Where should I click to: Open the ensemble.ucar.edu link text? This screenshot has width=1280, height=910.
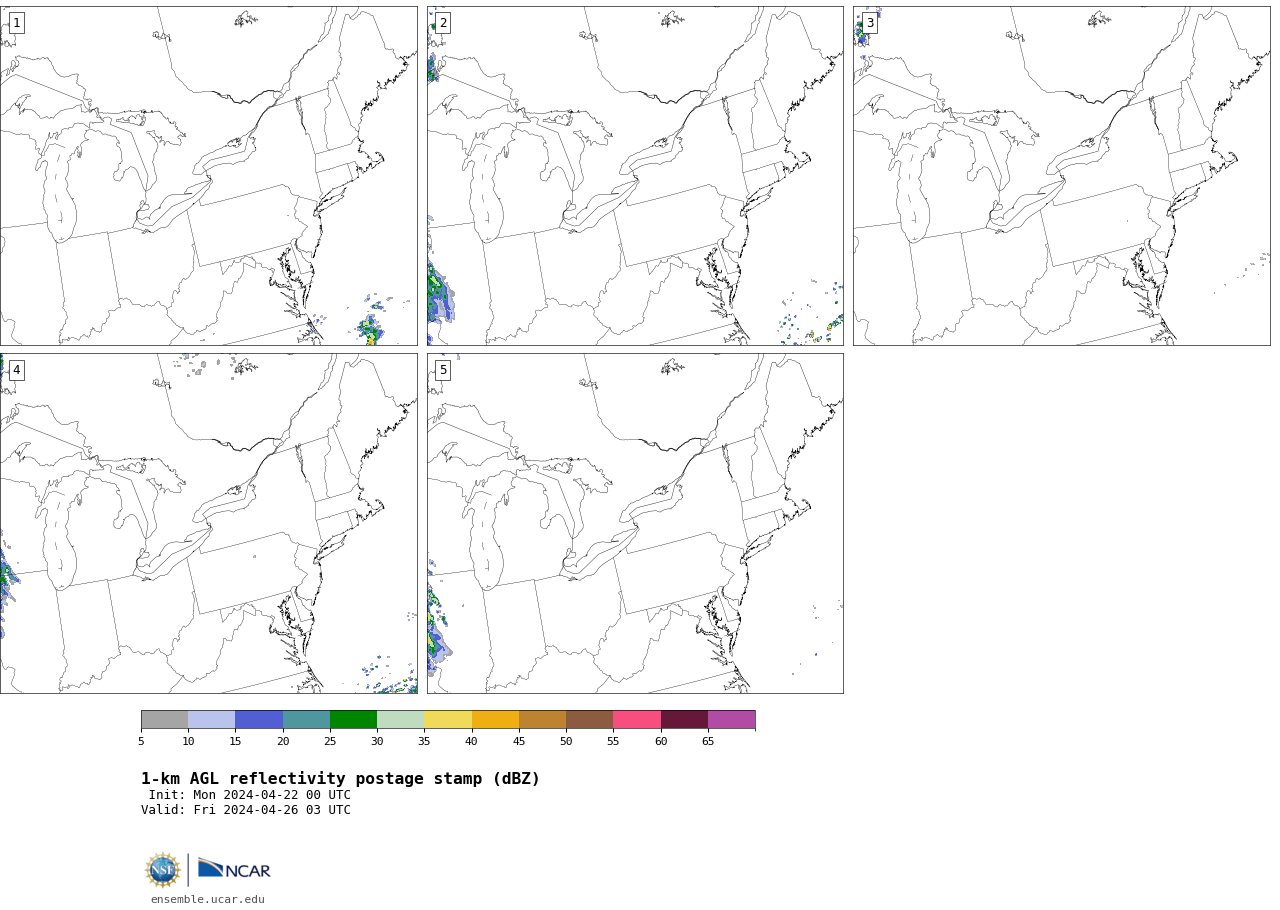(x=208, y=899)
